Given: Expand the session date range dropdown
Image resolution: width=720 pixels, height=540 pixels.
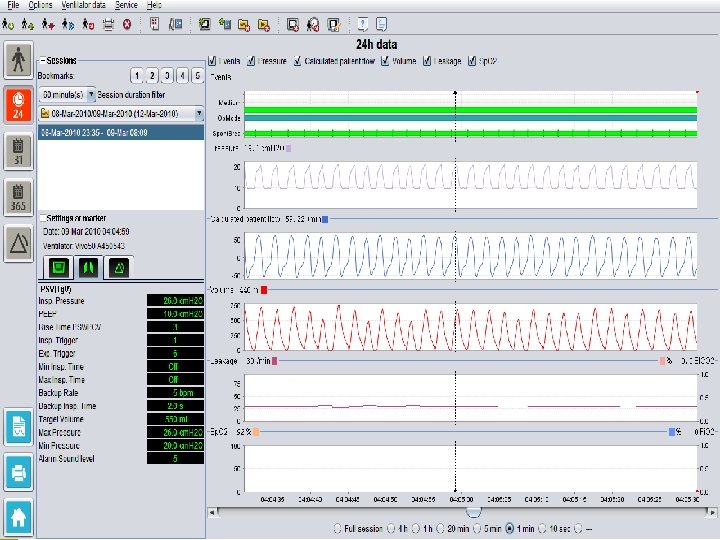Looking at the screenshot, I should [x=199, y=113].
